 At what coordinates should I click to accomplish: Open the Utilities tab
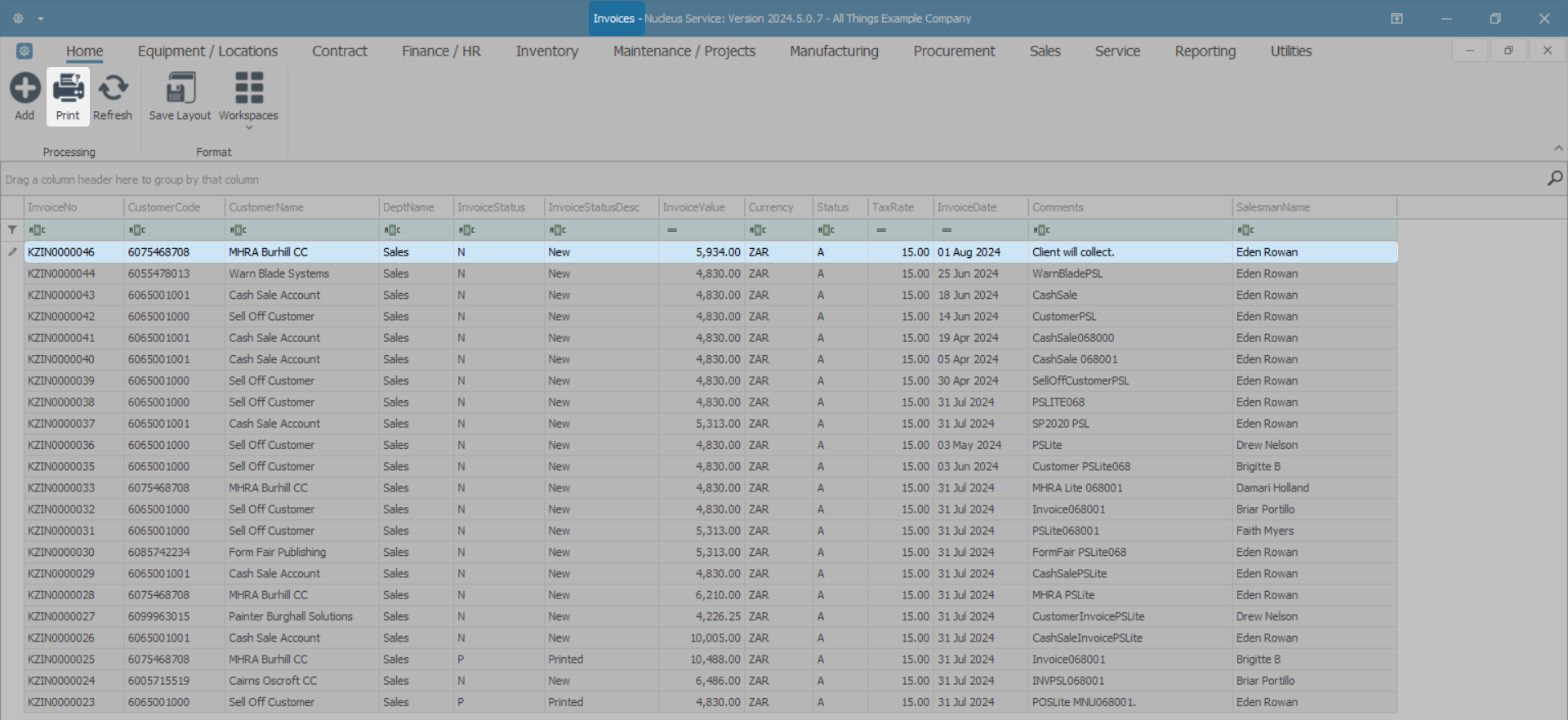tap(1291, 51)
